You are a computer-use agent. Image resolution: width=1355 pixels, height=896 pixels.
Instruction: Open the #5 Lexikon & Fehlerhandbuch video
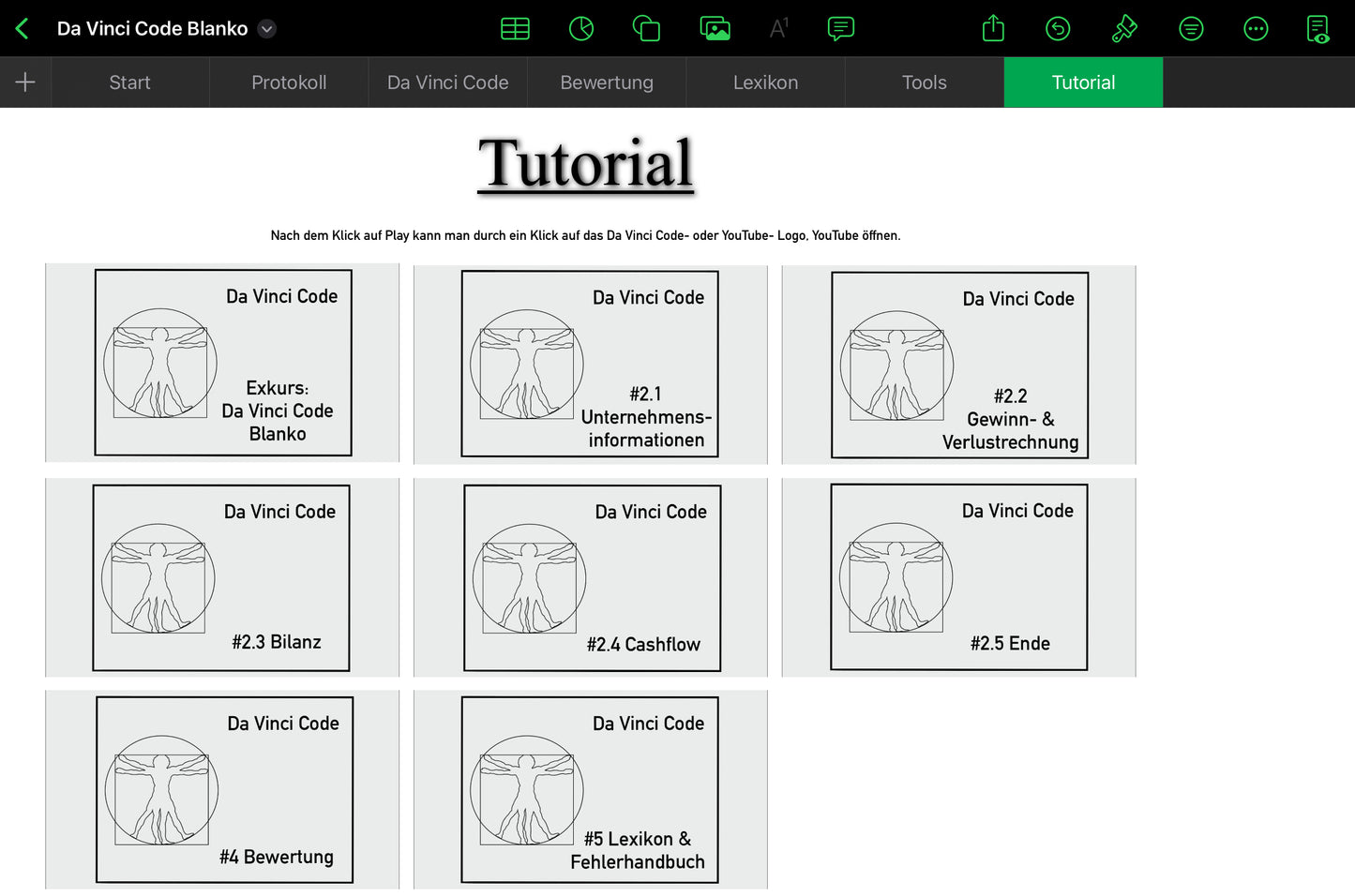click(590, 790)
